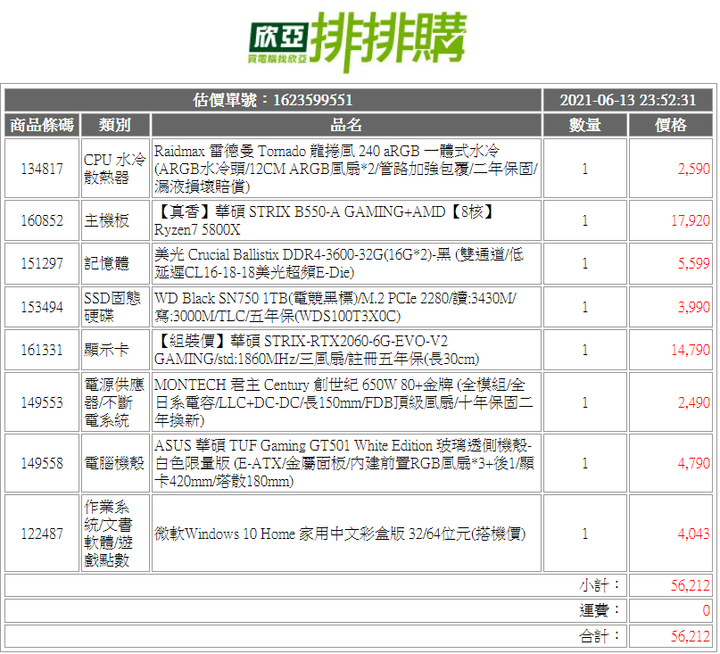Image resolution: width=720 pixels, height=654 pixels.
Task: Click the total value 56,212 beside 合計
Action: click(691, 636)
